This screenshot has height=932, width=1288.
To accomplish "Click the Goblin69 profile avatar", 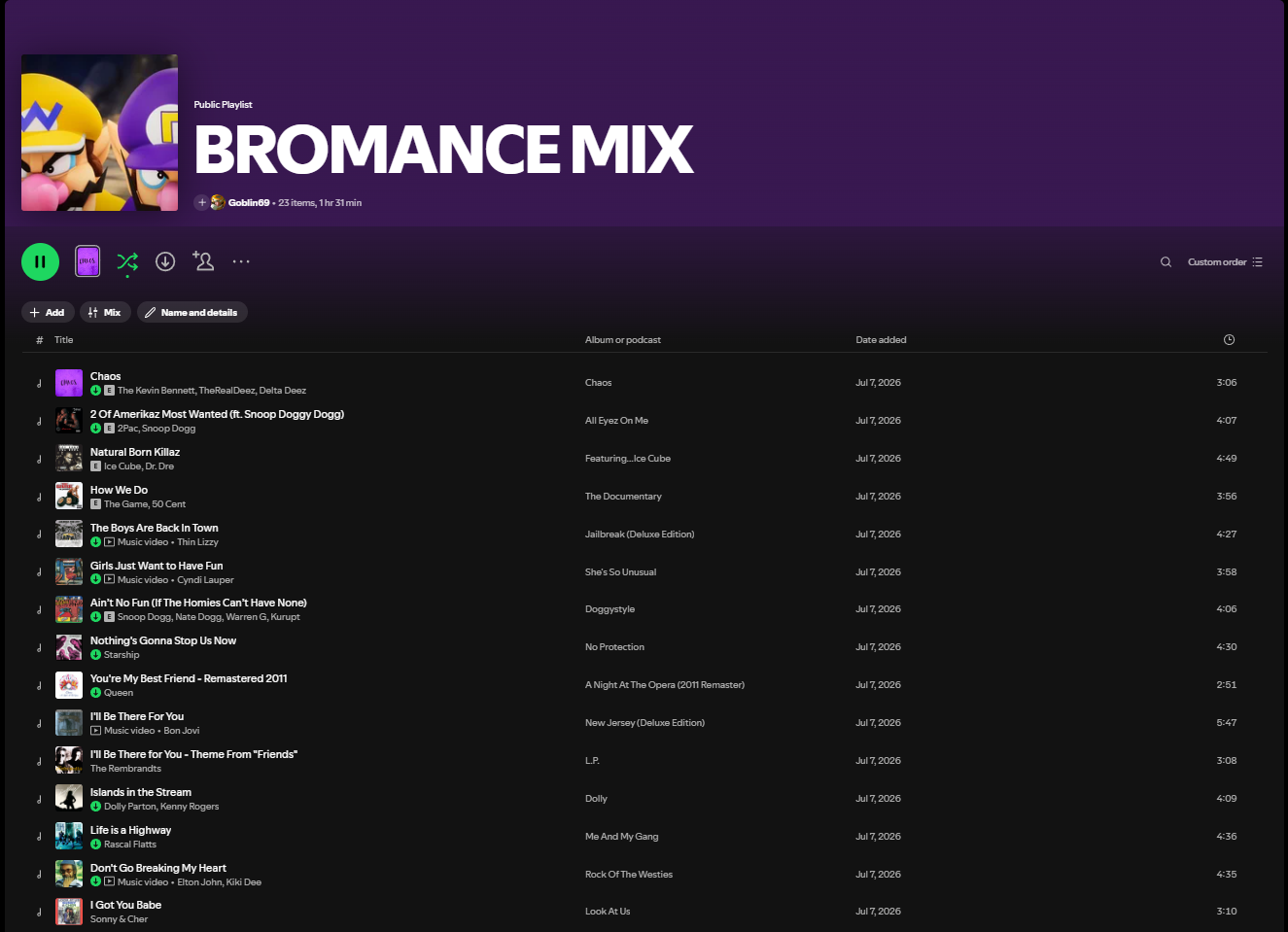I will point(218,202).
